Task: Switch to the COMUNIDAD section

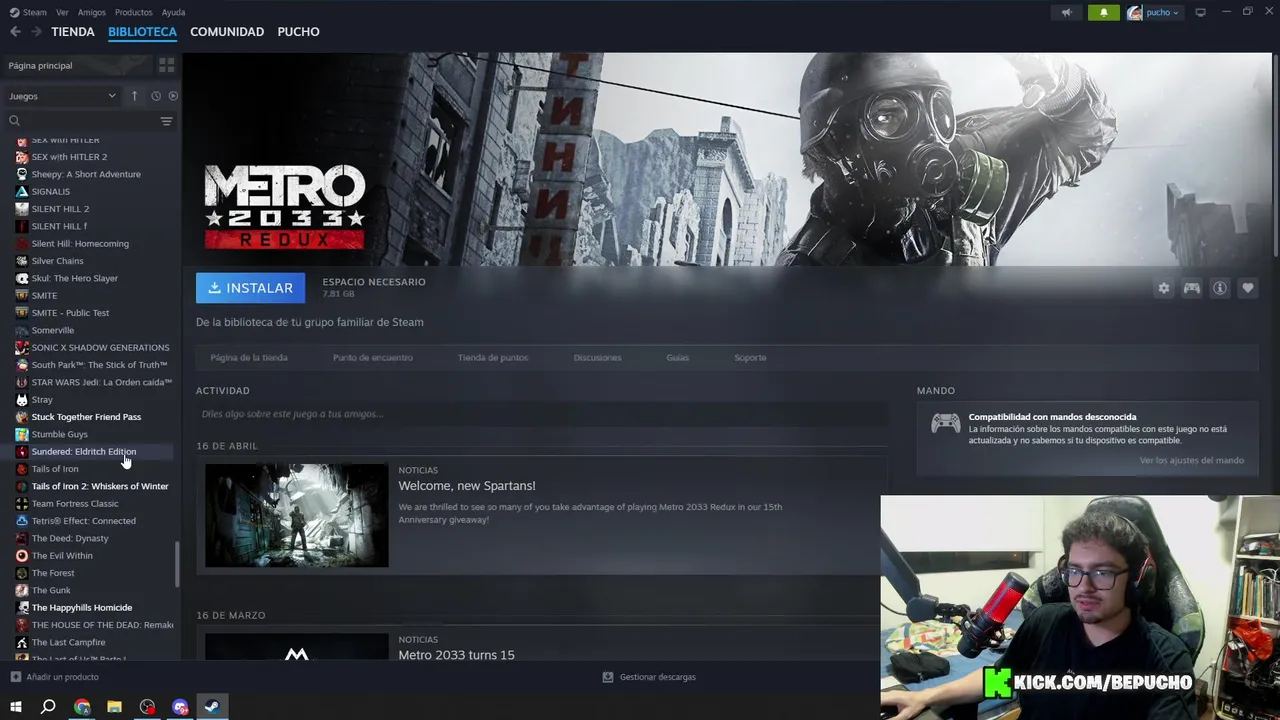Action: coord(227,32)
